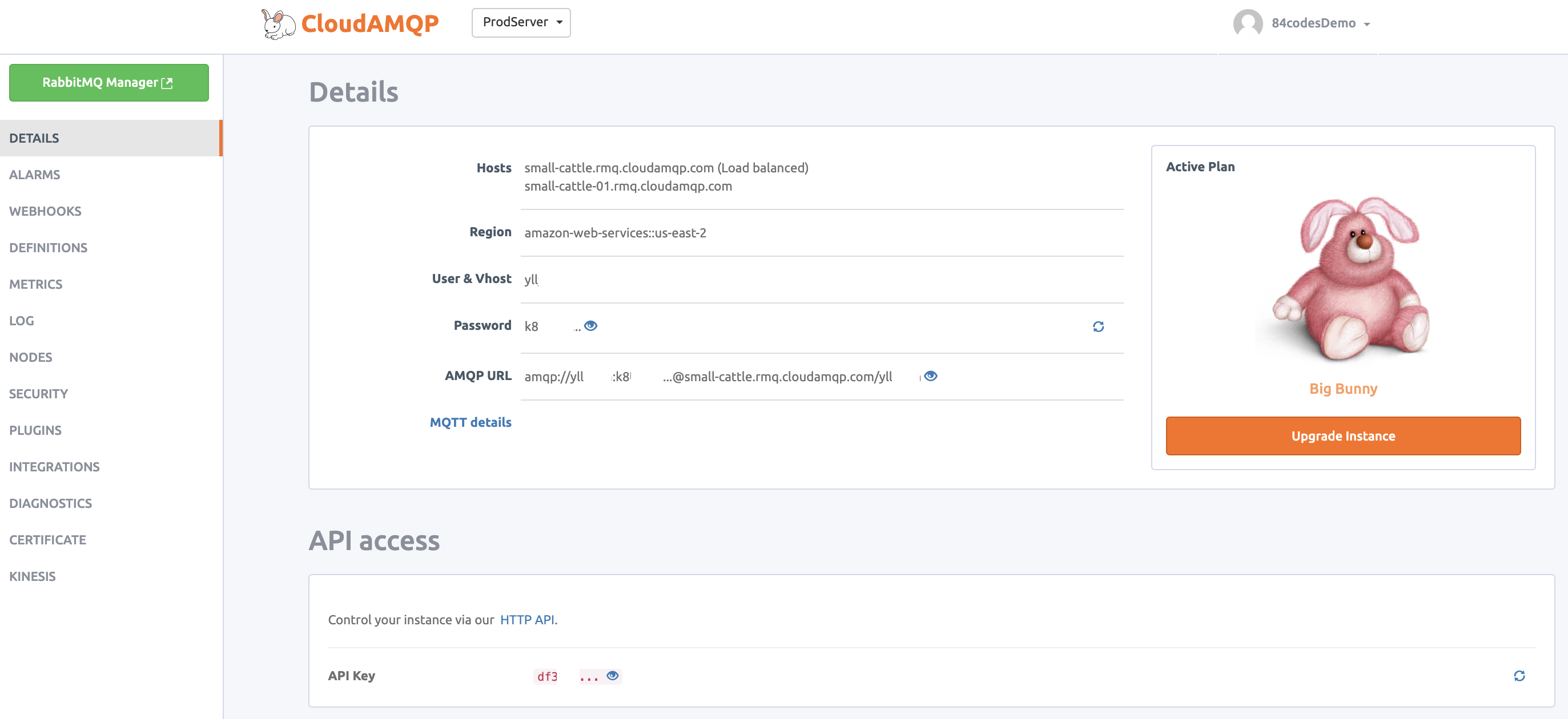The image size is (1568, 719).
Task: Regenerate API key with the refresh icon
Action: click(1519, 676)
